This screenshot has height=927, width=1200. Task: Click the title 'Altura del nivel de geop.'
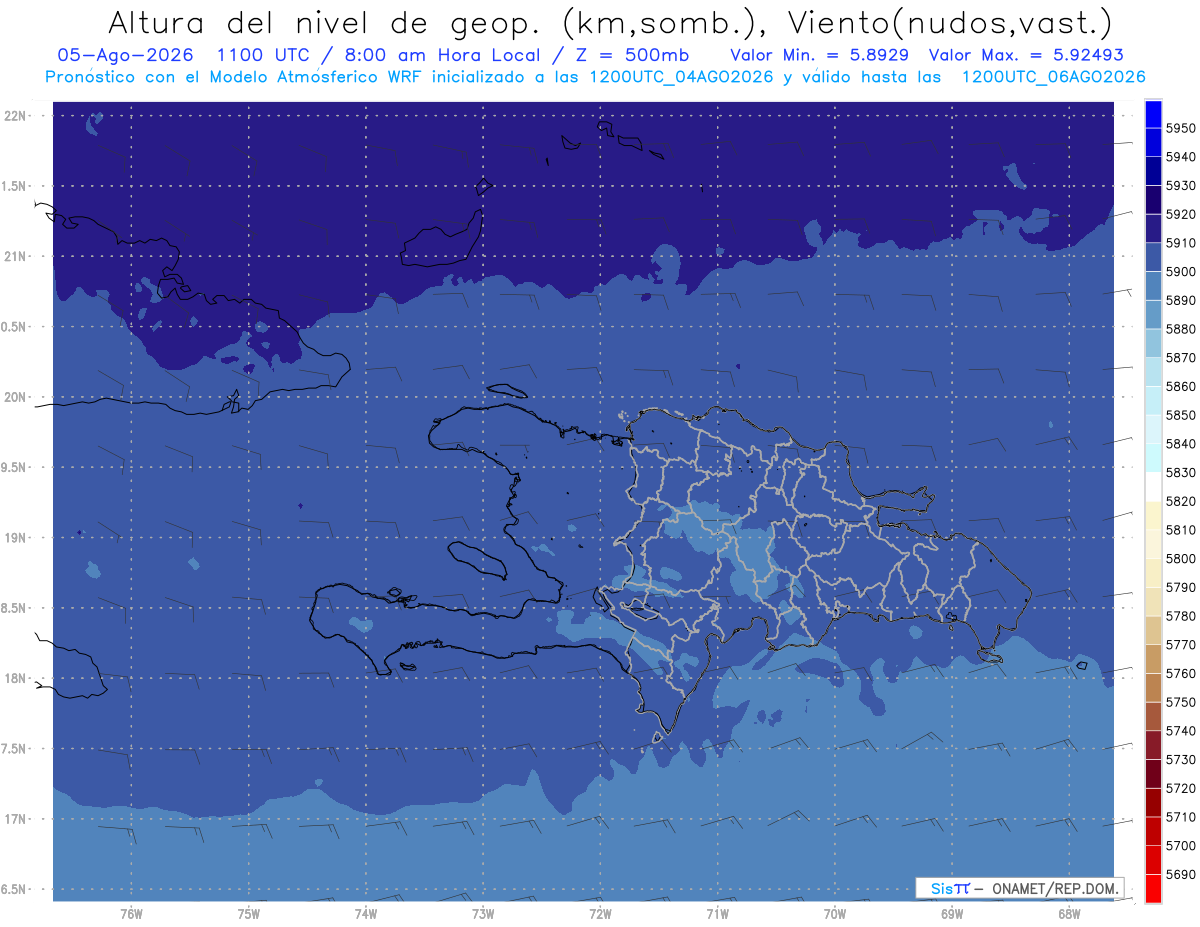point(322,22)
